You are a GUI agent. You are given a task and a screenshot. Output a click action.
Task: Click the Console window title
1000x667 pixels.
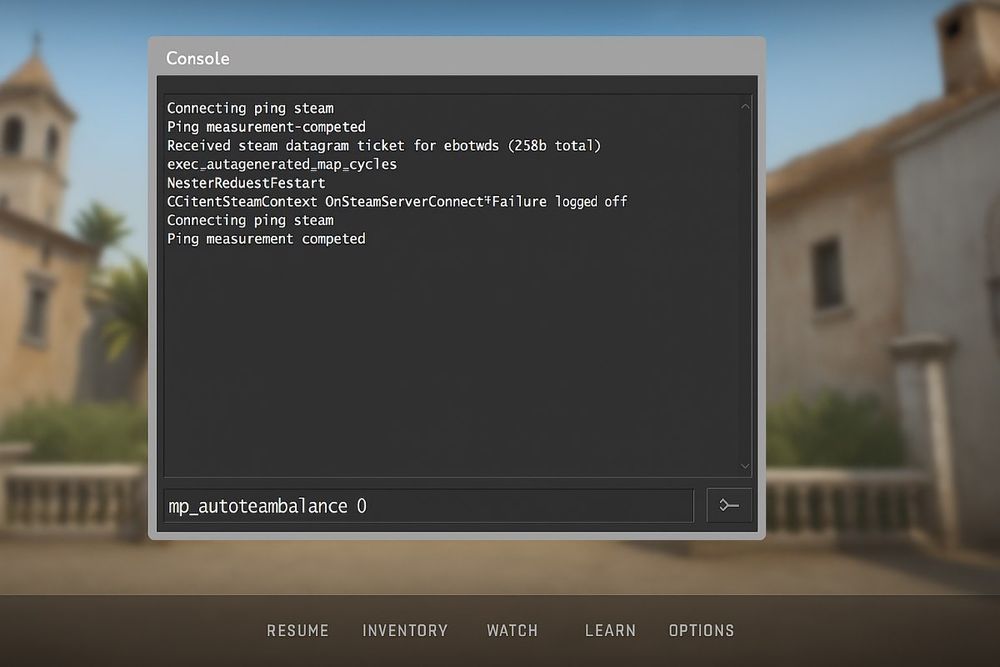pos(198,59)
